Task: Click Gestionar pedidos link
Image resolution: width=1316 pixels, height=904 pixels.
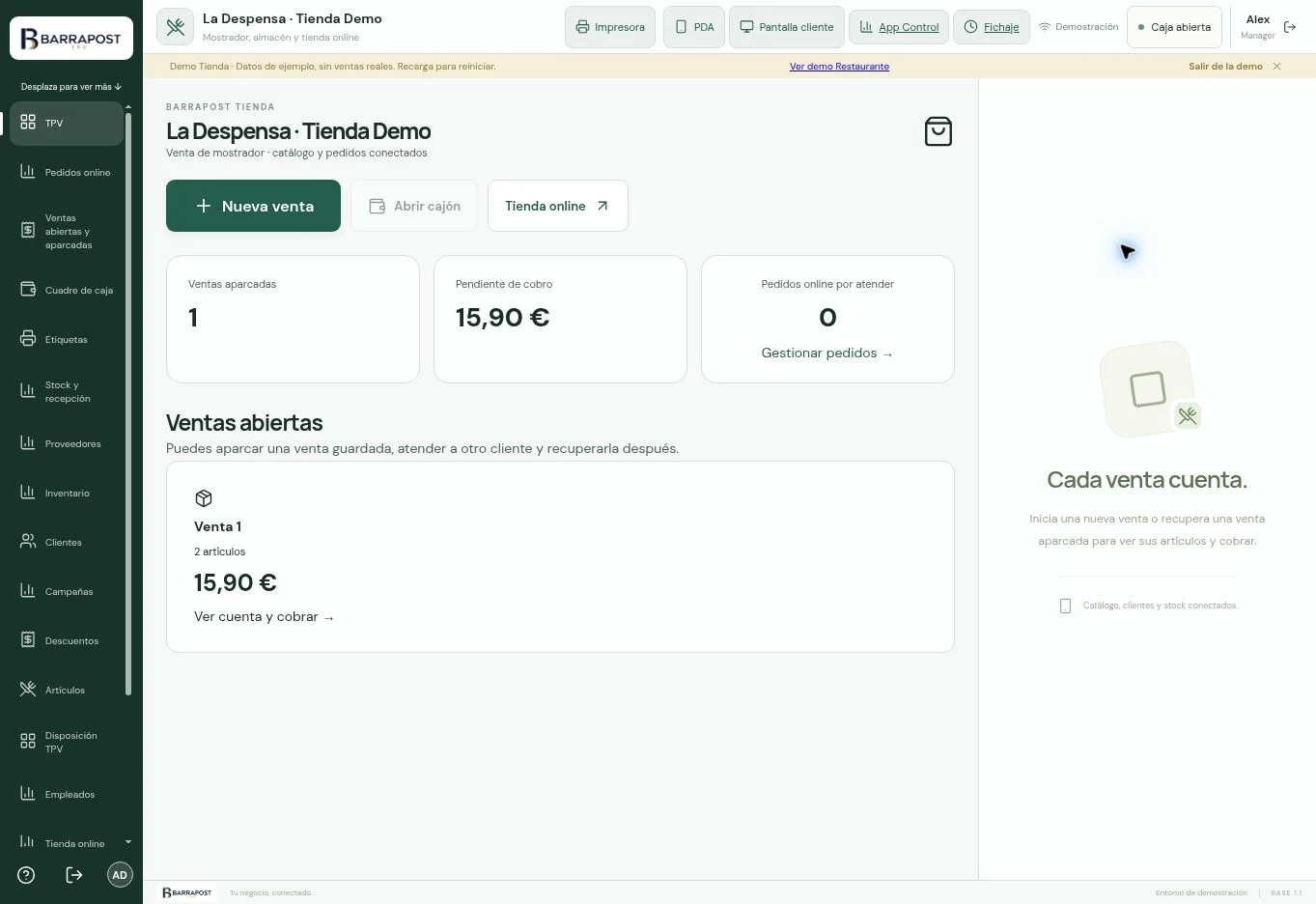Action: (x=827, y=353)
